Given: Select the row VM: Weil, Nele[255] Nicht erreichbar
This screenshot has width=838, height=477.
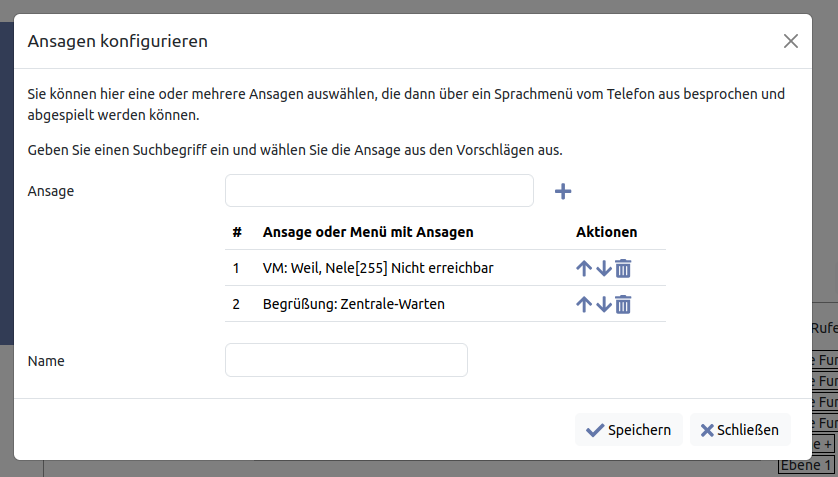Looking at the screenshot, I should click(377, 268).
